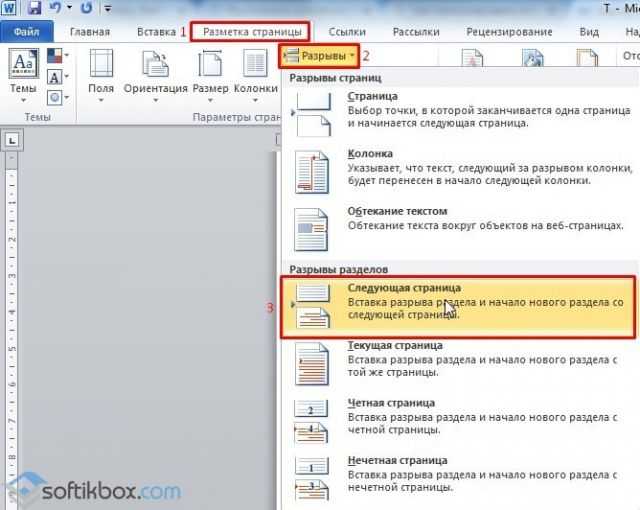Select Текущая страница section break
The image size is (640, 510).
[x=460, y=363]
